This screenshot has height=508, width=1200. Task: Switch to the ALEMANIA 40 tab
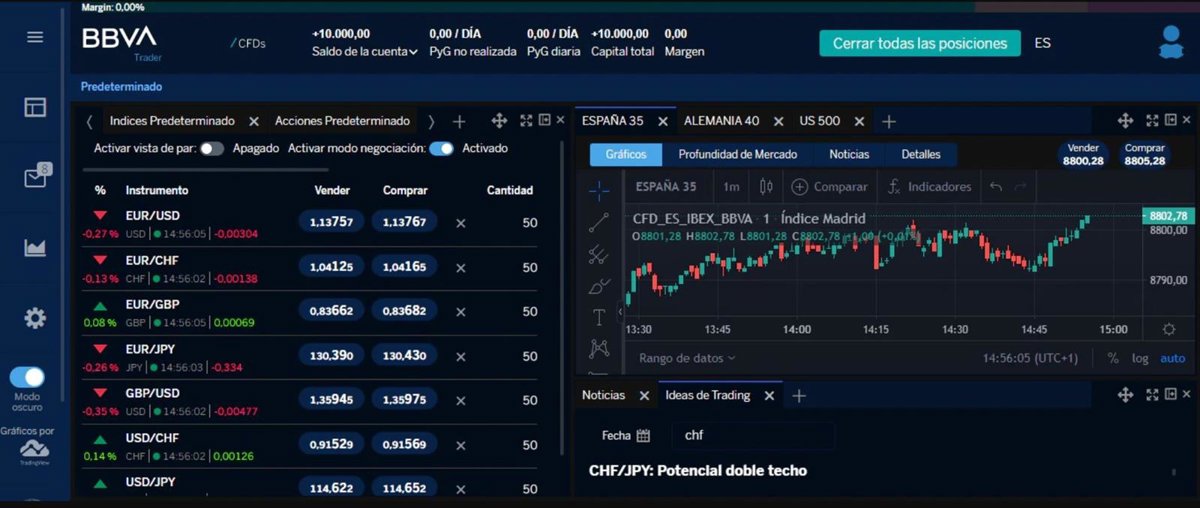(721, 121)
